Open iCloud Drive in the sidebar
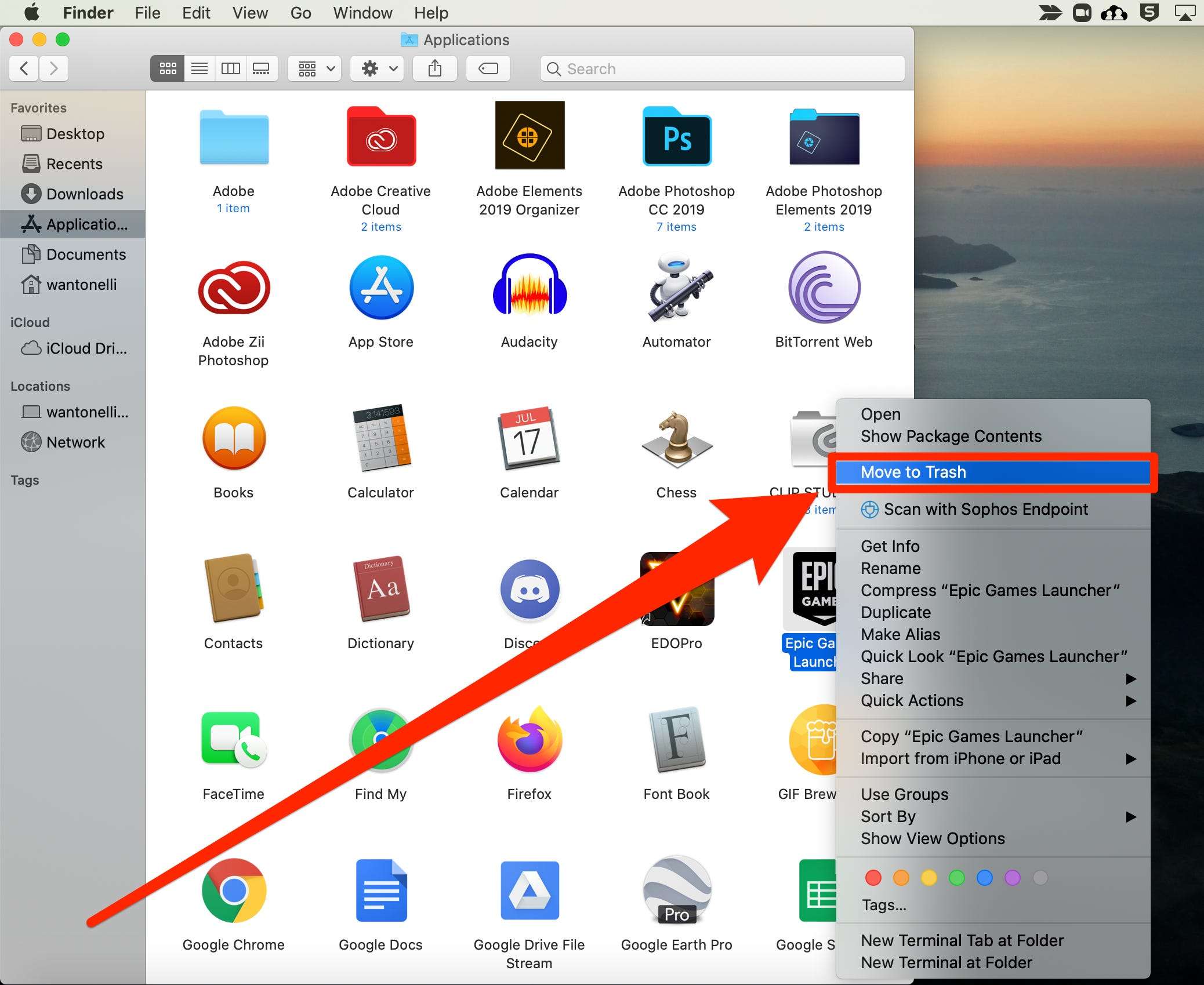 click(x=72, y=348)
